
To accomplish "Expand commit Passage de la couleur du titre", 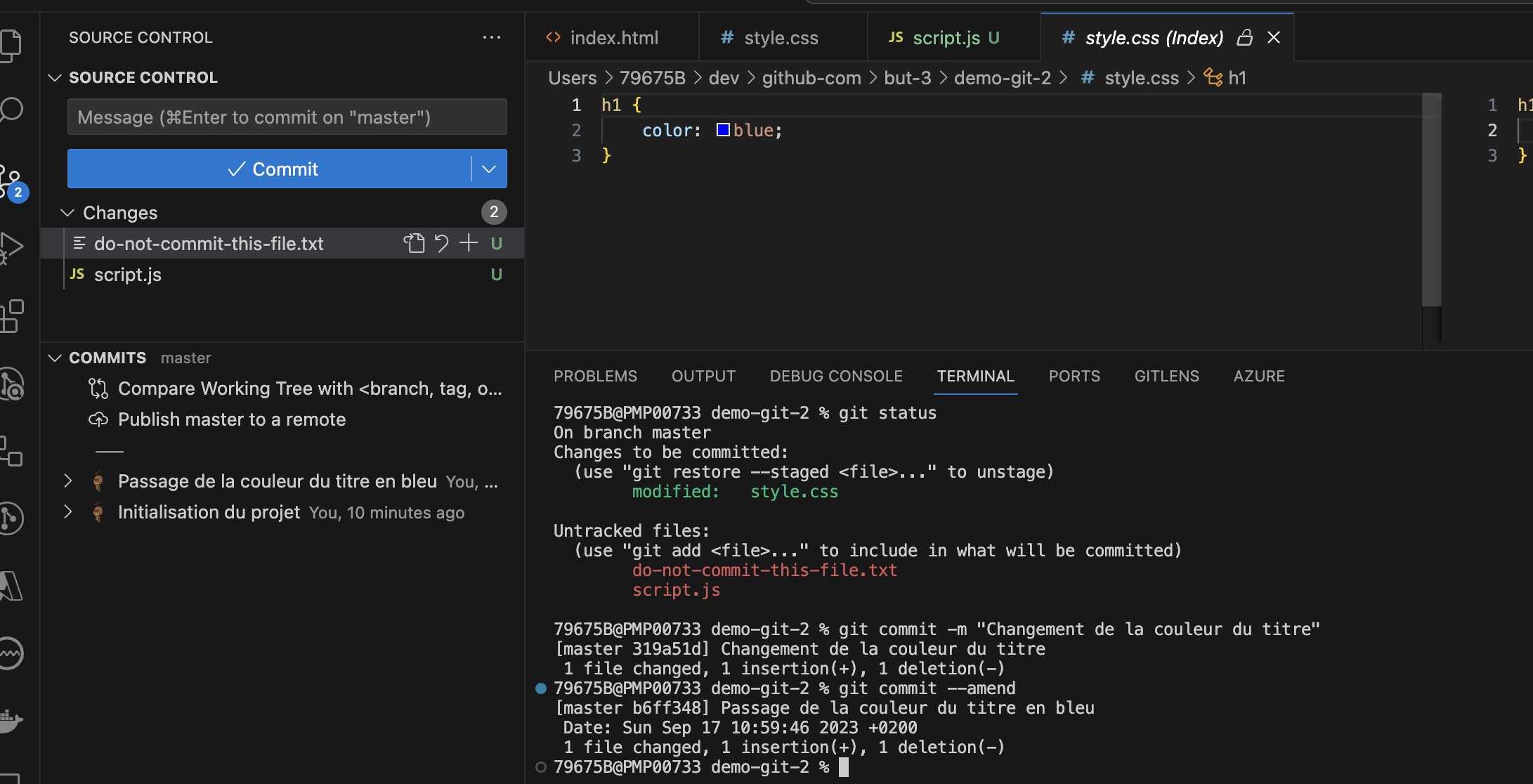I will click(67, 481).
